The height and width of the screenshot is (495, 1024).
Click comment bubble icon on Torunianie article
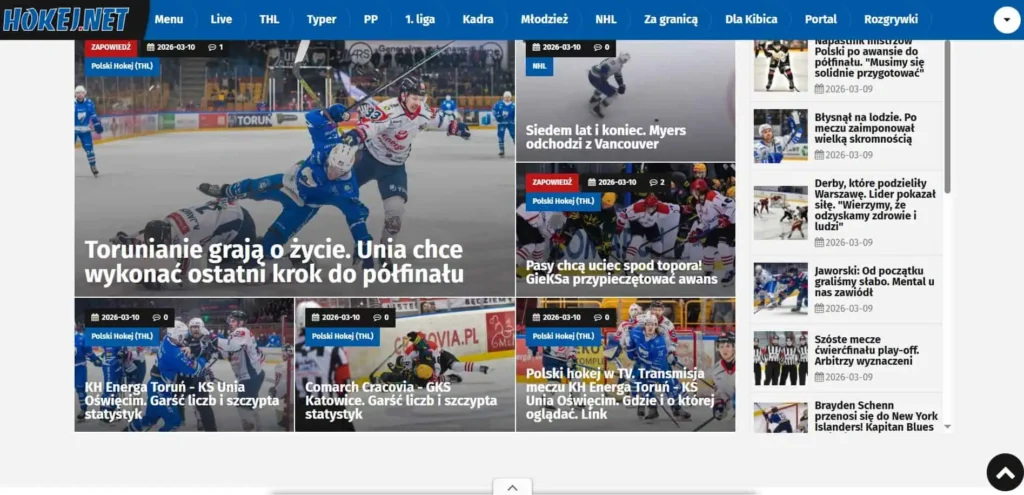point(212,47)
